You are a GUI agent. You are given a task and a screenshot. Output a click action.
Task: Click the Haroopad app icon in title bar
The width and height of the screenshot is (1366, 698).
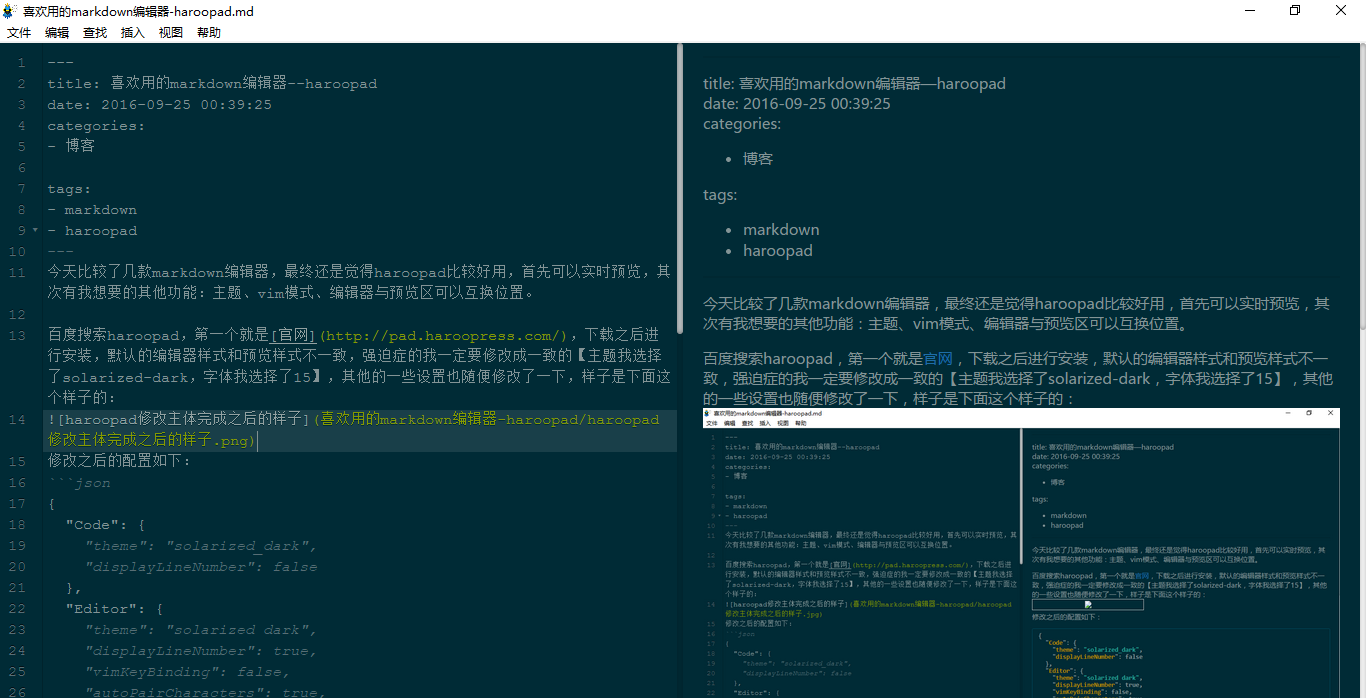(11, 11)
